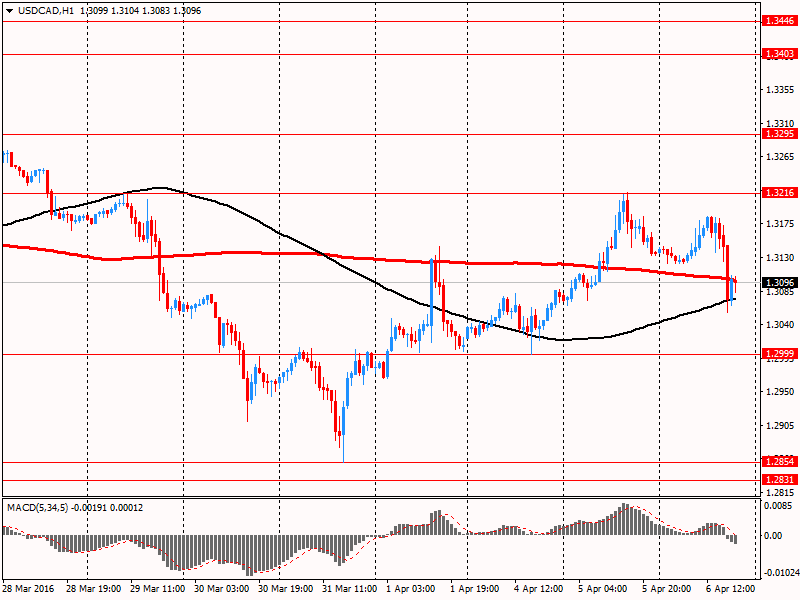The height and width of the screenshot is (600, 800).
Task: Select the 1.3265 price scale value
Action: (x=781, y=157)
